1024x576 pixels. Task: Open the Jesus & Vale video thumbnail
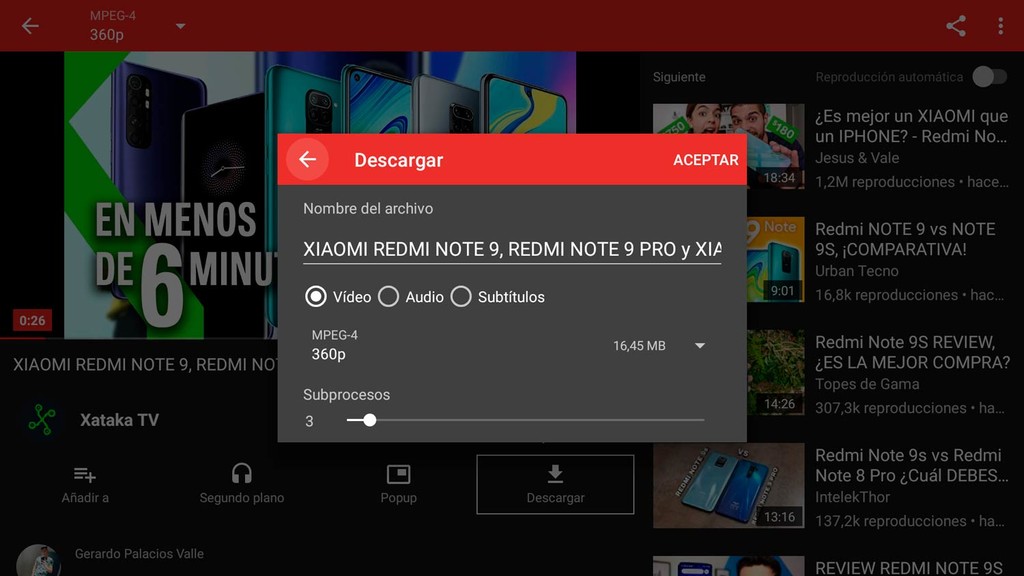tap(728, 146)
